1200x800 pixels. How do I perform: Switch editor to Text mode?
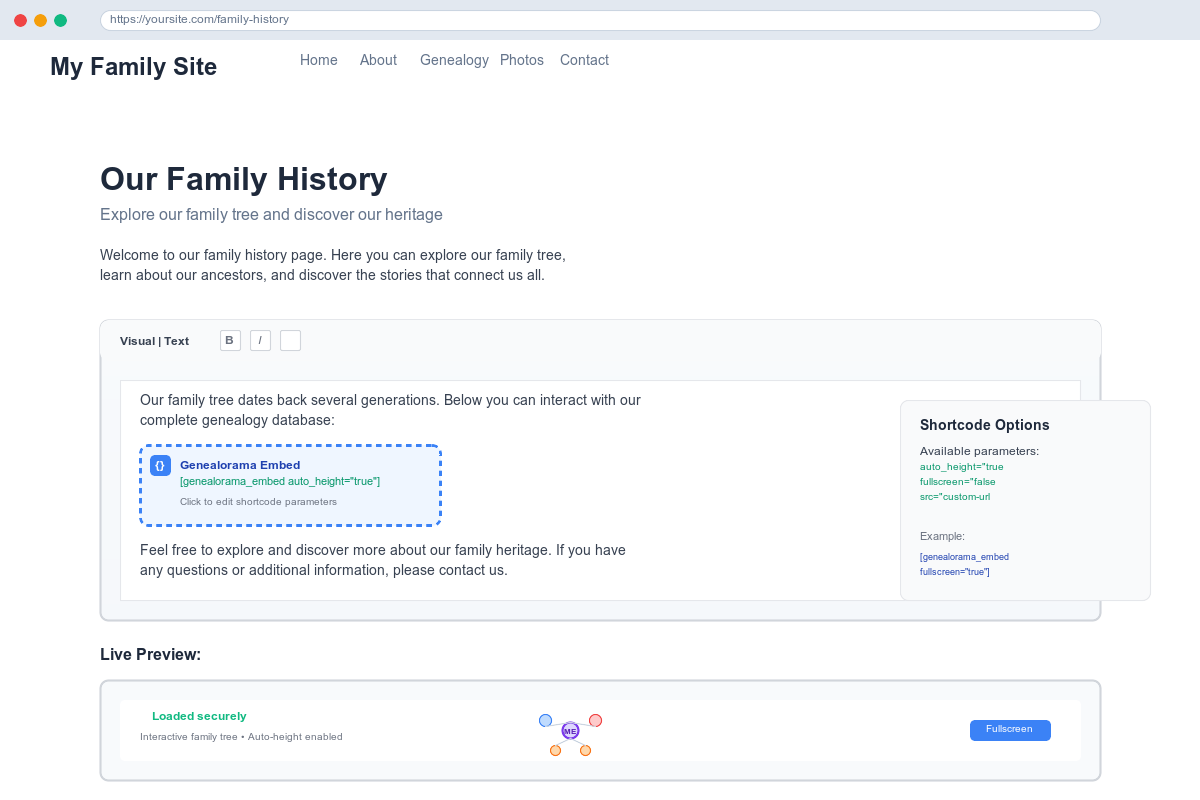pyautogui.click(x=177, y=341)
